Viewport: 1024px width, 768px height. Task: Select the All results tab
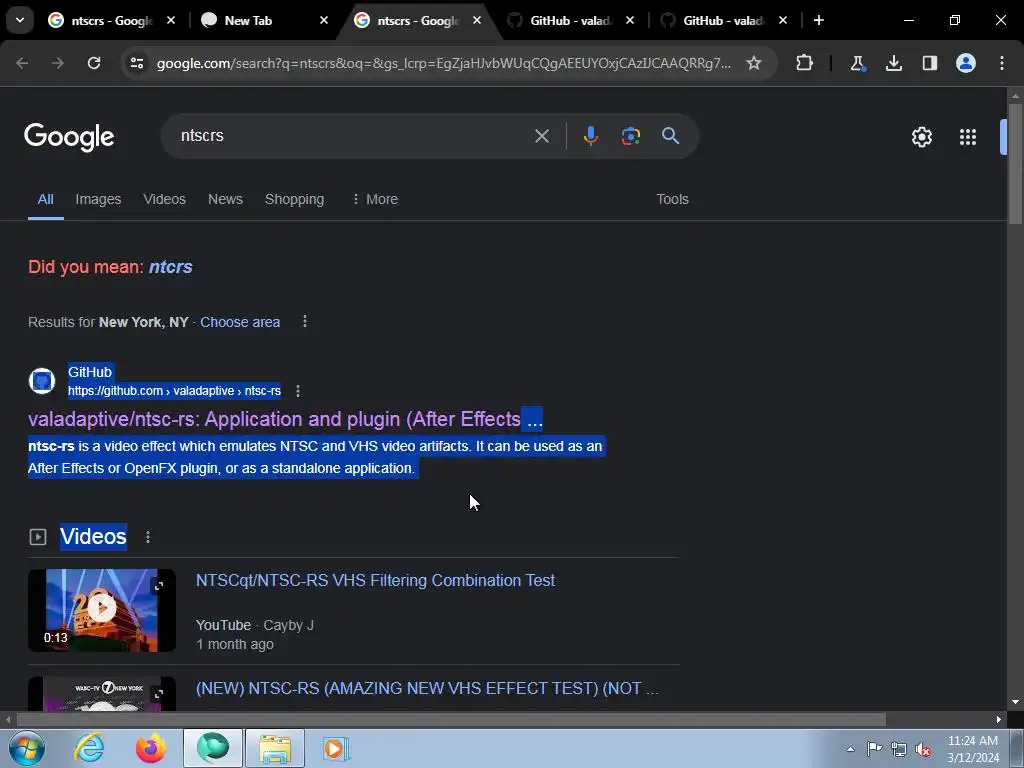45,199
